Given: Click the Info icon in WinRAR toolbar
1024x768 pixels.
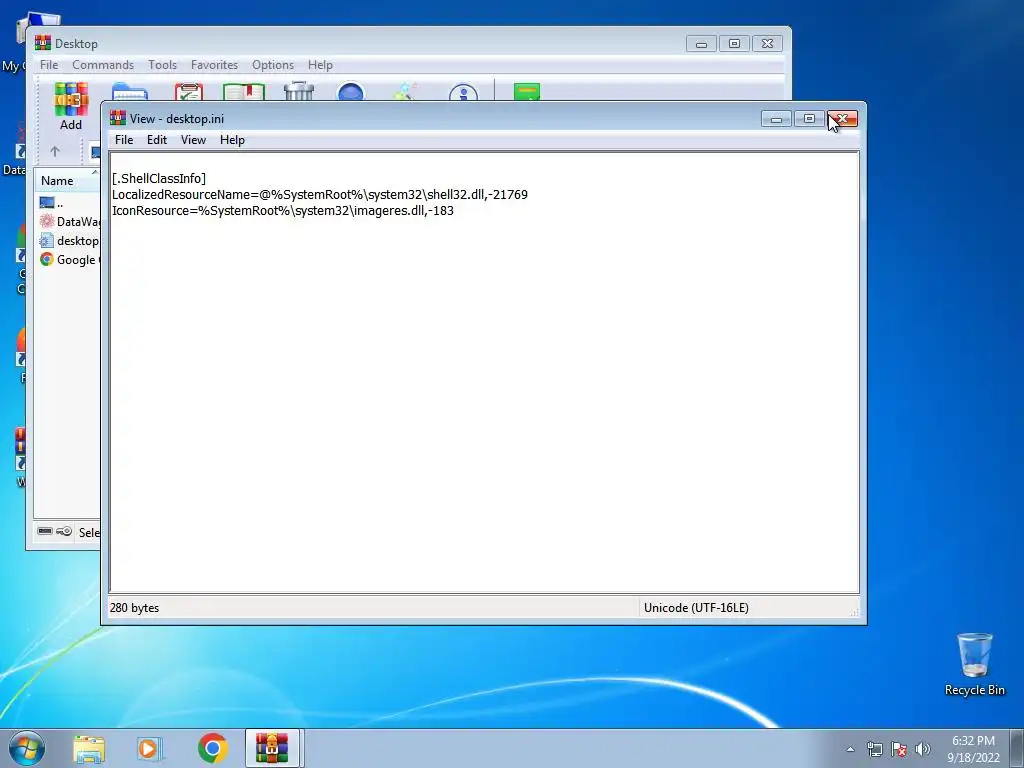Looking at the screenshot, I should (463, 93).
